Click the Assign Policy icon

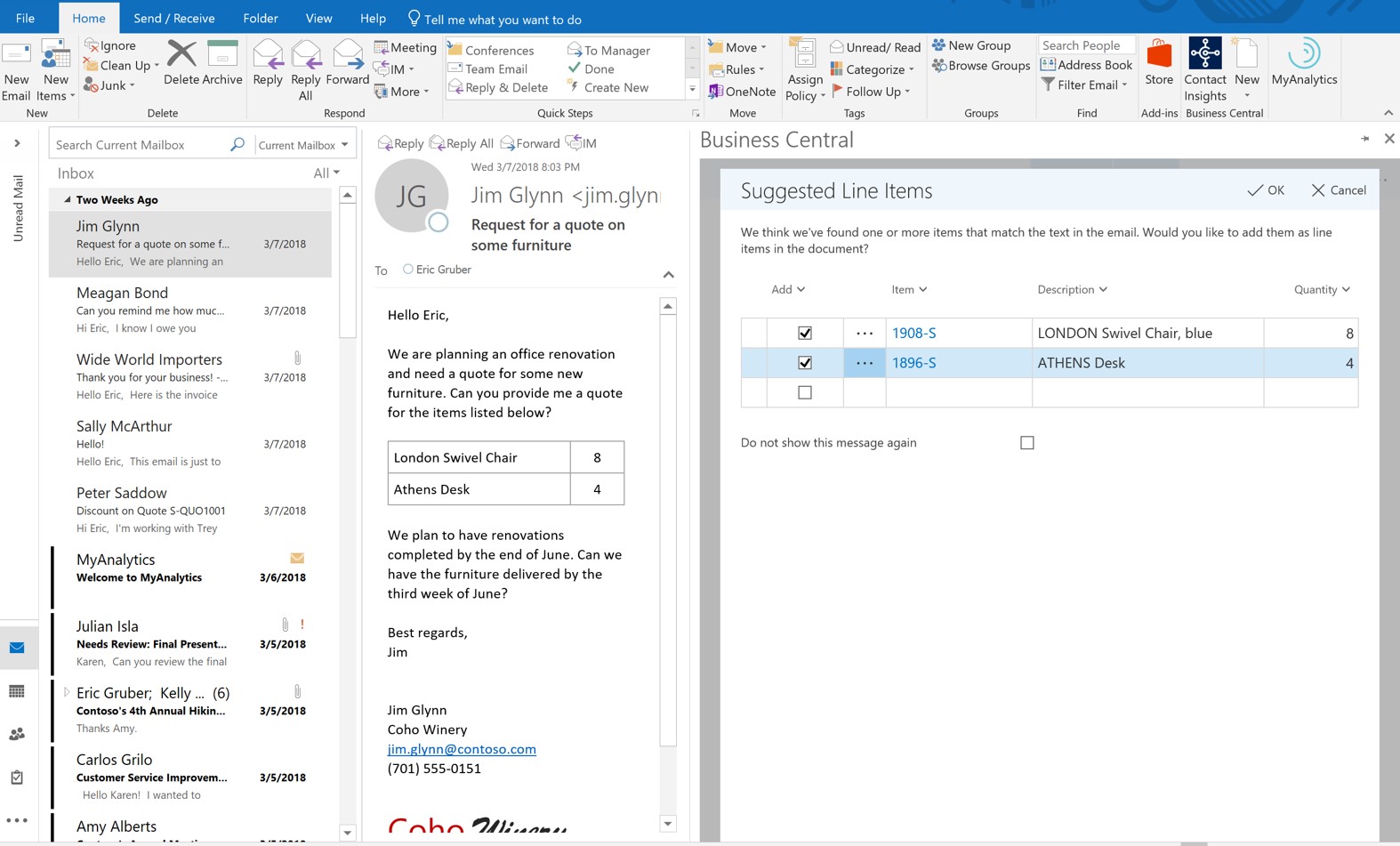point(804,54)
